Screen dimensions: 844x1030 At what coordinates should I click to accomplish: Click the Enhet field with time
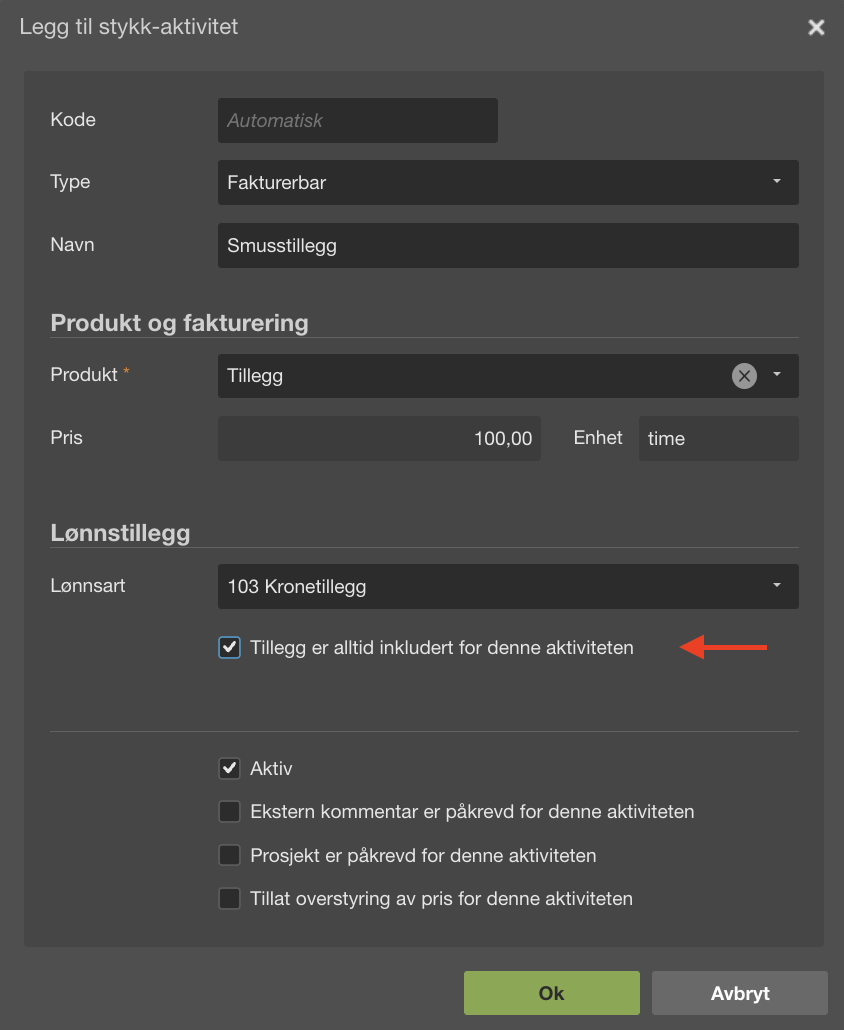click(x=719, y=438)
